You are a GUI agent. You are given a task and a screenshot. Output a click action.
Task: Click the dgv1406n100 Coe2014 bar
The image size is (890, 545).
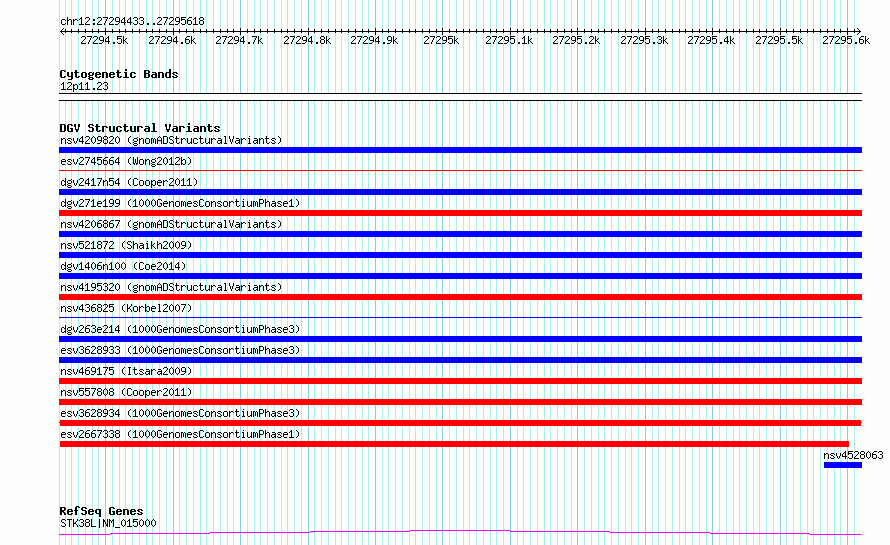pos(460,276)
